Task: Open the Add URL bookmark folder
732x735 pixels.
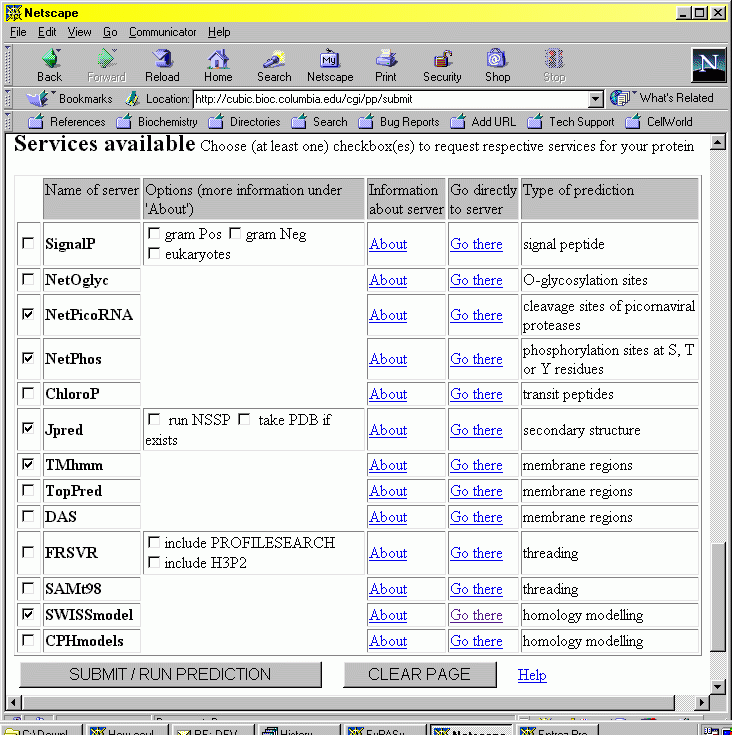Action: (x=483, y=122)
